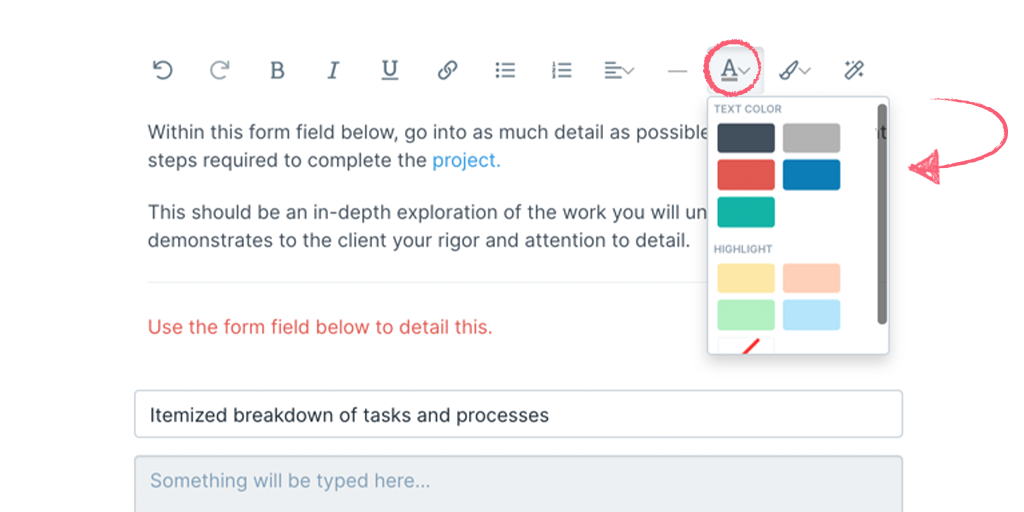
Task: Toggle bold formatting
Action: pos(277,70)
